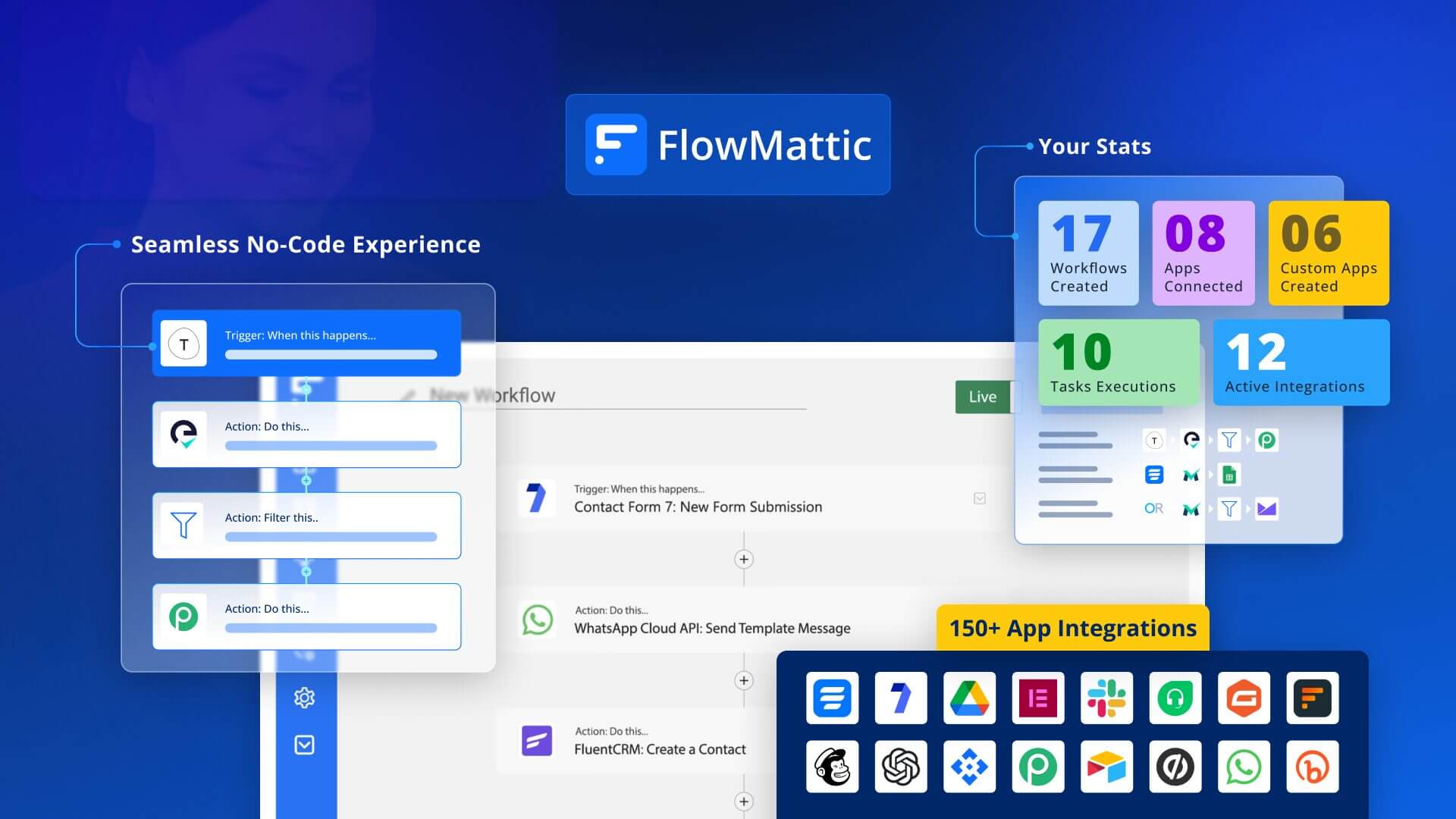Select the Slack integration icon

(x=1107, y=698)
